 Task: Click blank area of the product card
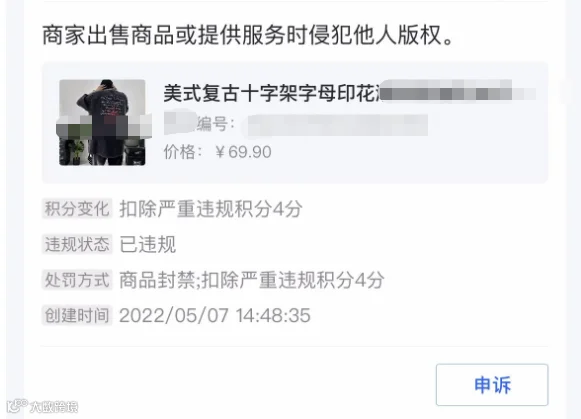[408, 159]
